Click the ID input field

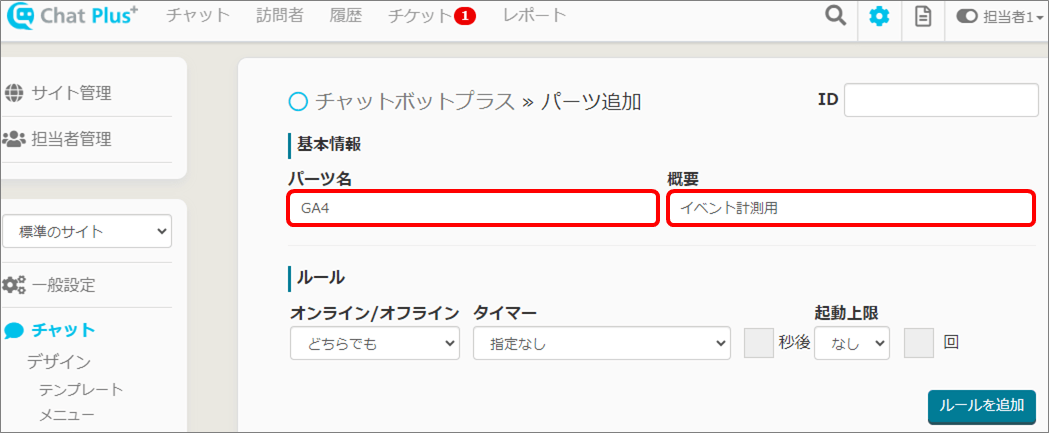click(x=941, y=100)
